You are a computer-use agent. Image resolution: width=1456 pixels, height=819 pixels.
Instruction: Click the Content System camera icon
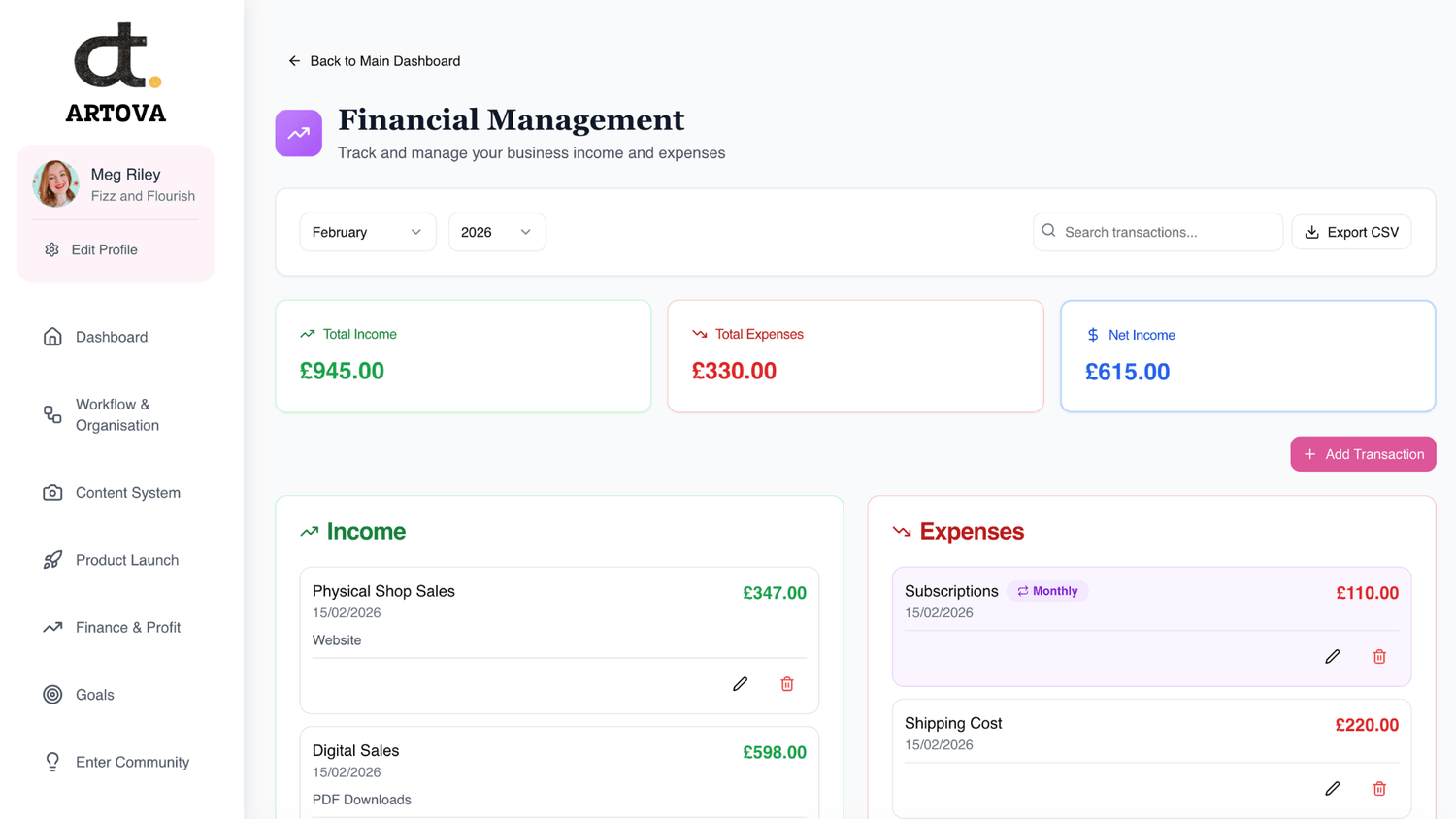[x=52, y=493]
